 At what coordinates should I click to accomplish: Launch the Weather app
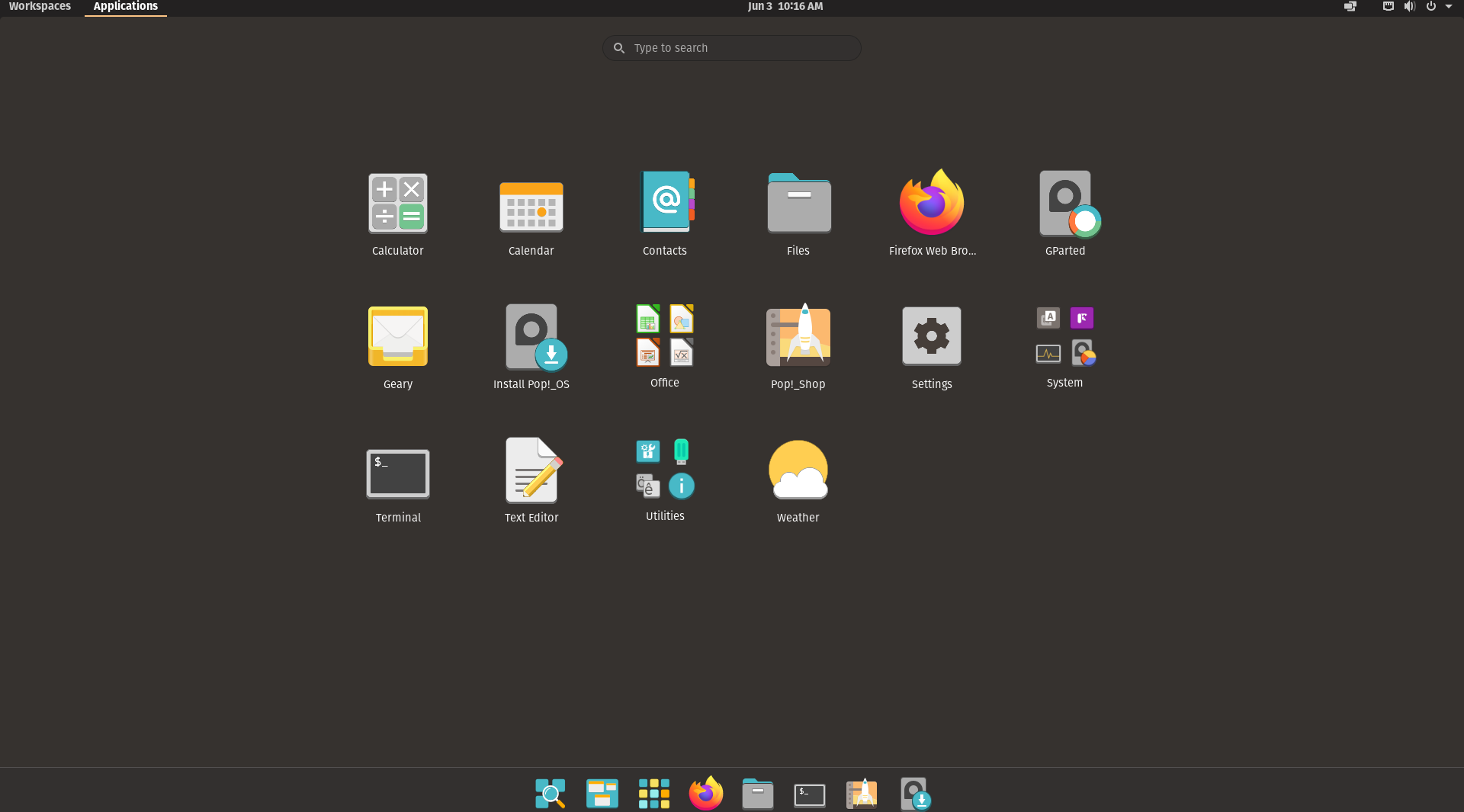point(798,470)
